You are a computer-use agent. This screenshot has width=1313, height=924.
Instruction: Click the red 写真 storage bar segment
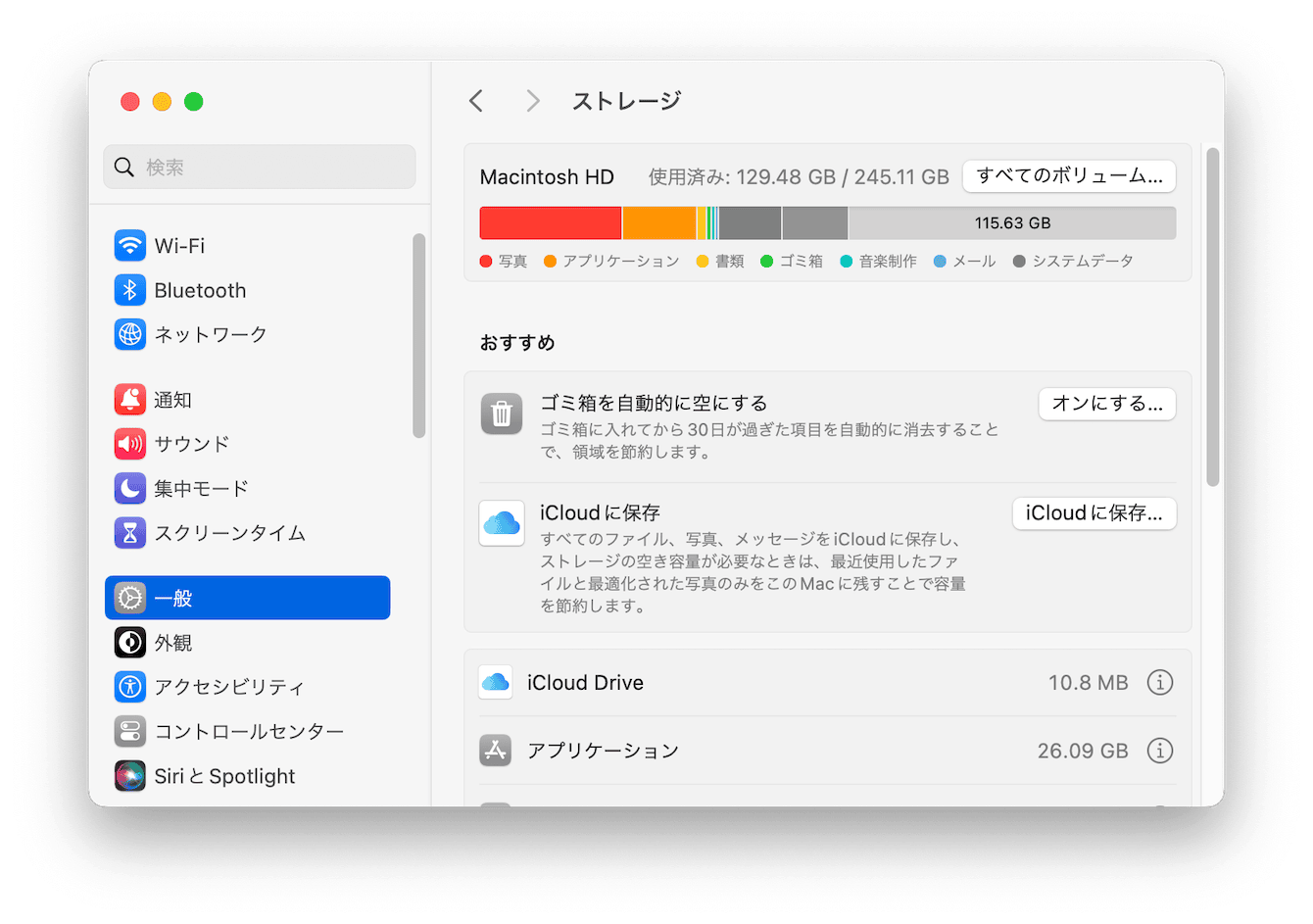pos(551,223)
